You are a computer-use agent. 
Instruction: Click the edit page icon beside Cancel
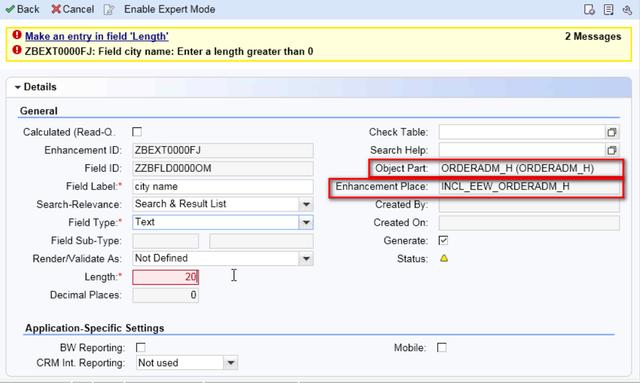[x=109, y=9]
